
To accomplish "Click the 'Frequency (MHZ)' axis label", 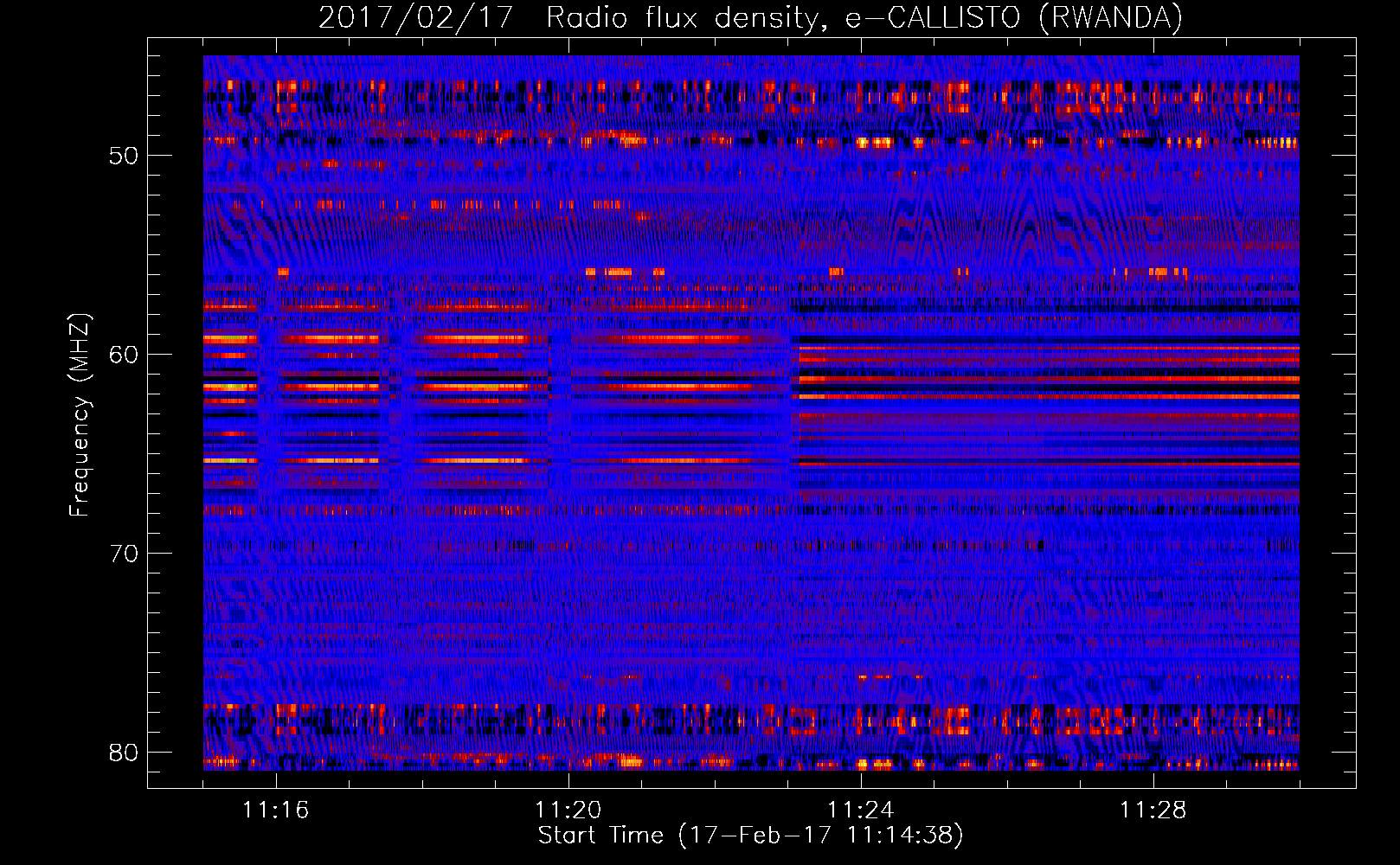I will [80, 415].
